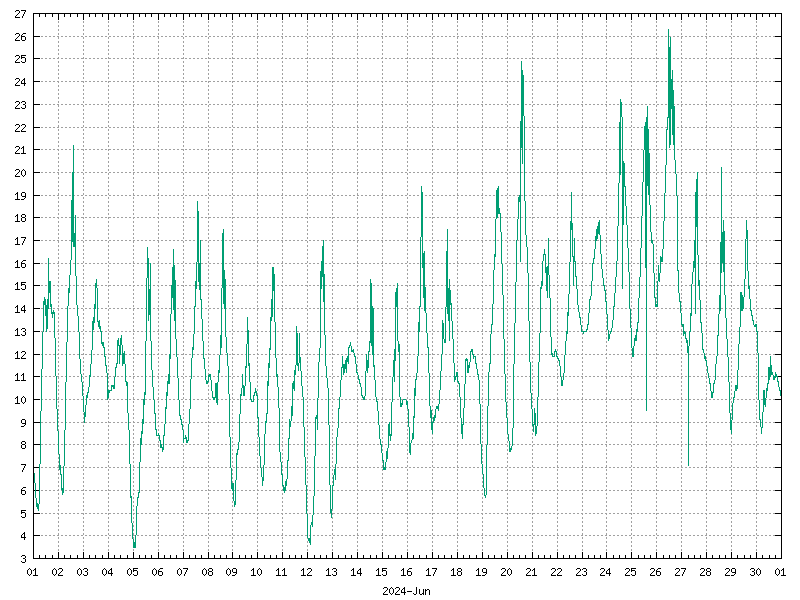Click the x-axis date label 14

point(357,572)
